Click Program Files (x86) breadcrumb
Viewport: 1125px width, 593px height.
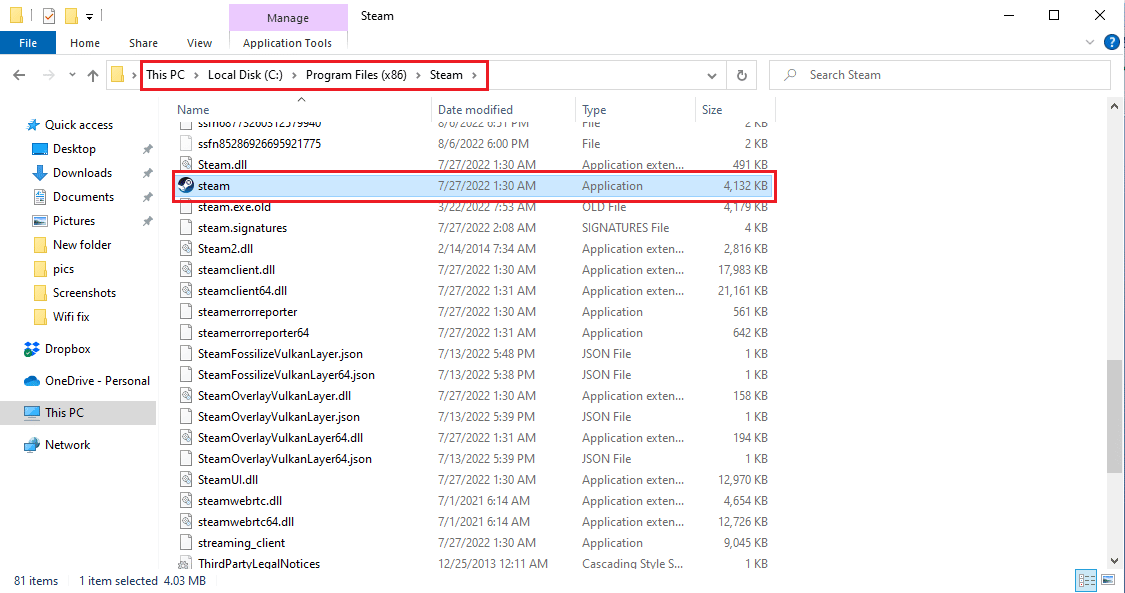(x=356, y=75)
